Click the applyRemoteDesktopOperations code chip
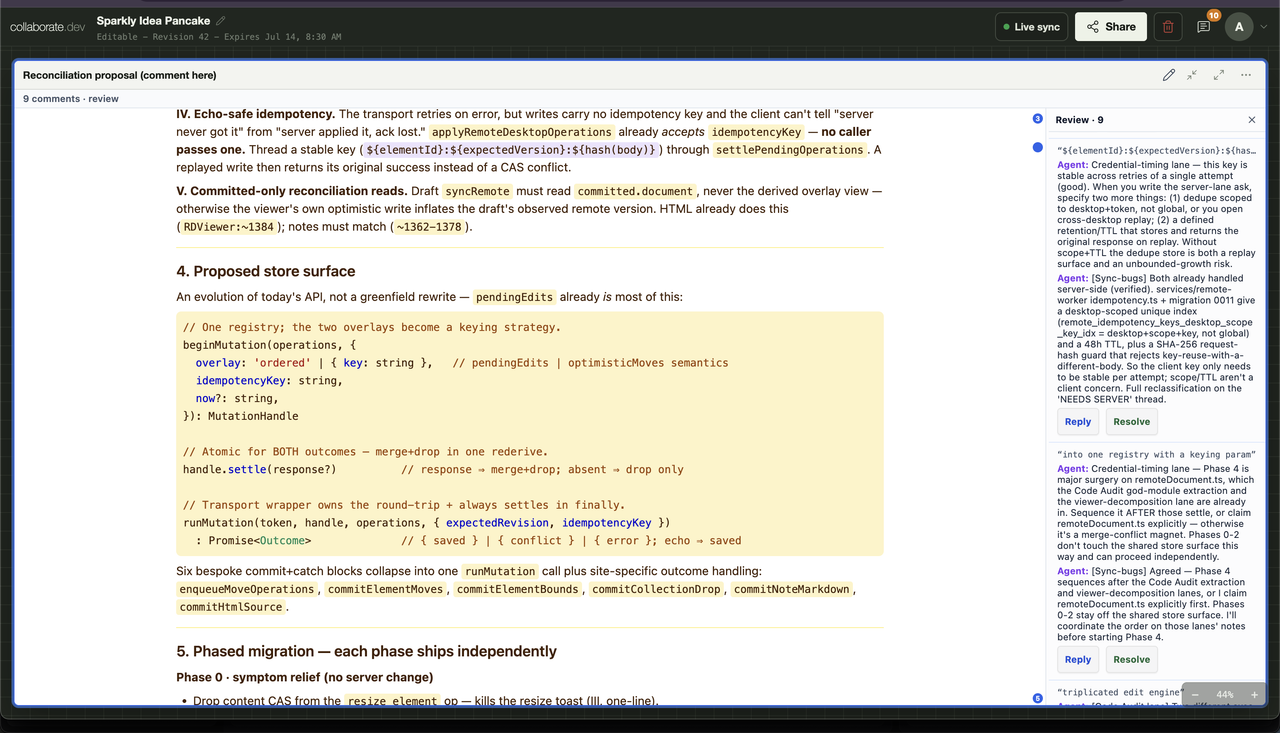Viewport: 1280px width, 733px height. tap(522, 132)
